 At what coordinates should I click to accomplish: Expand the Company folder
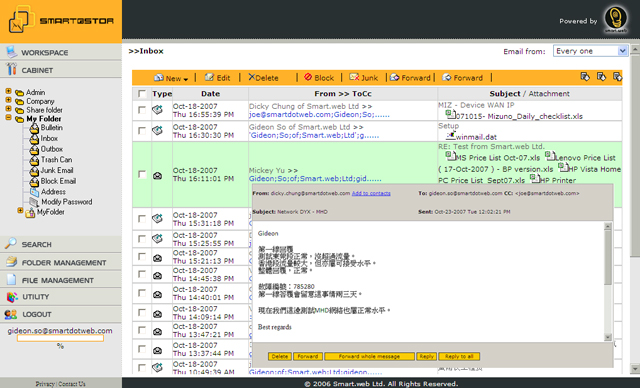pos(9,100)
